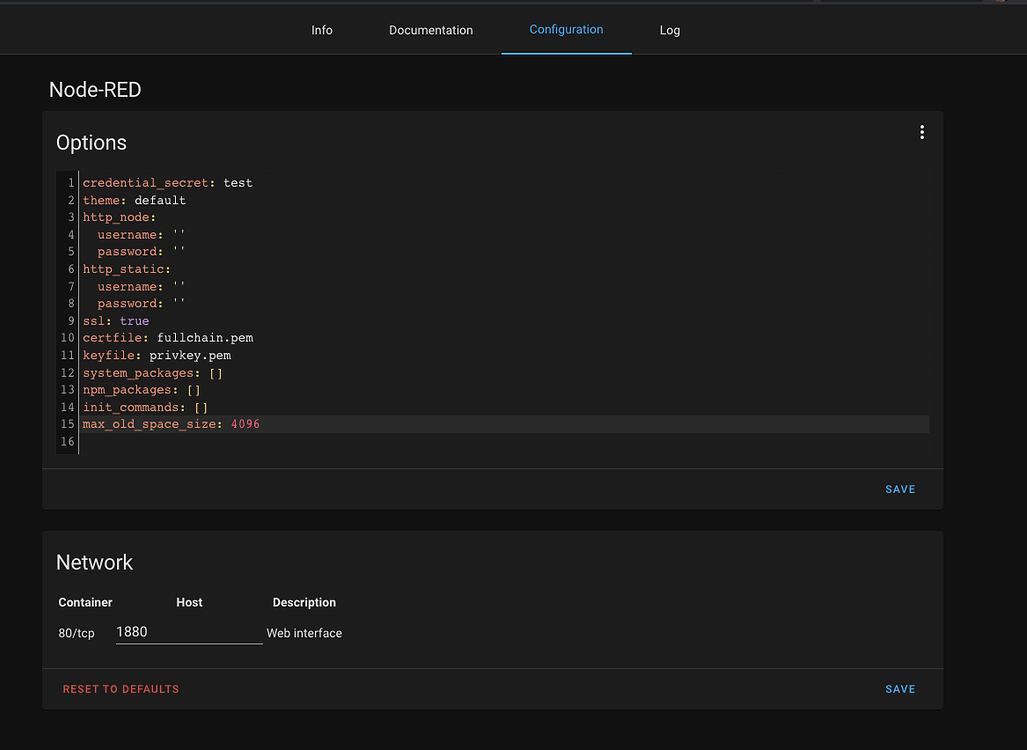Click the http_node username value

tap(179, 234)
